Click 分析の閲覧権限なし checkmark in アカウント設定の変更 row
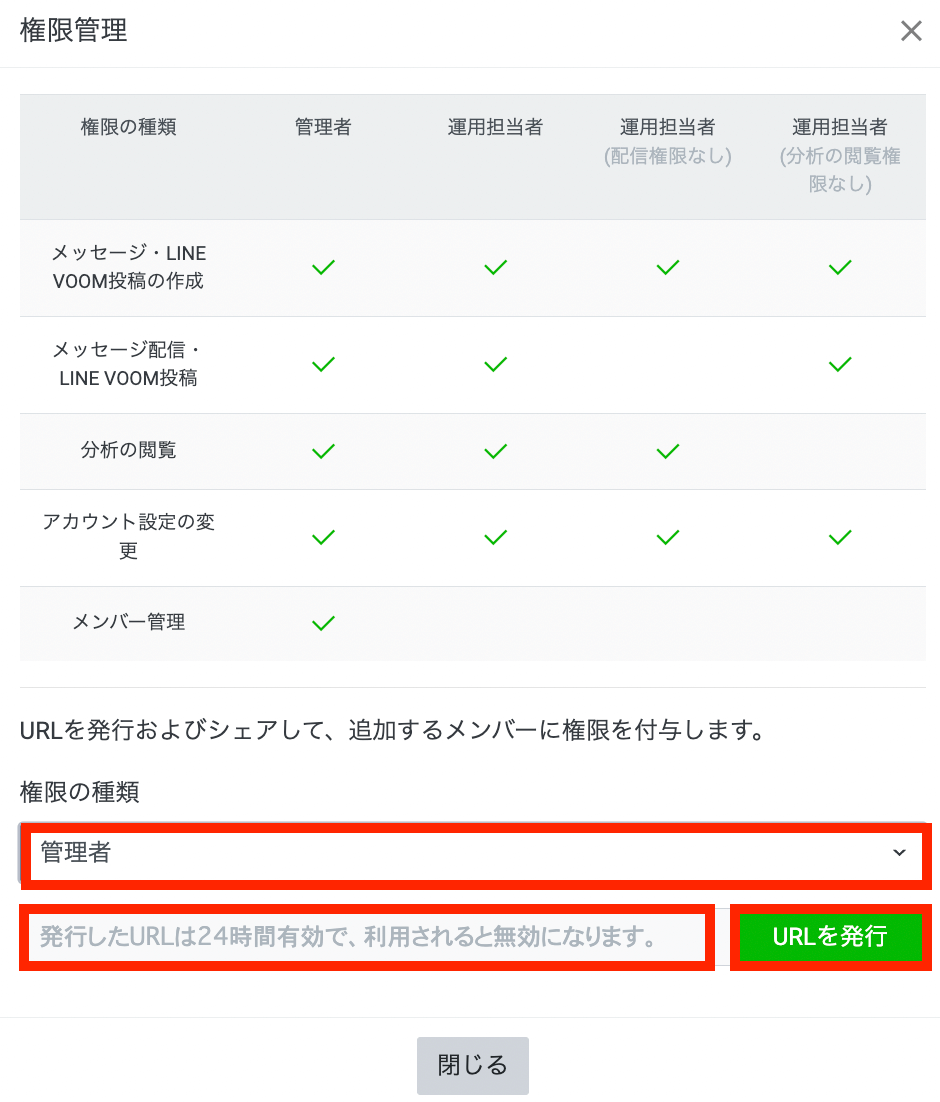This screenshot has width=940, height=1102. 840,538
